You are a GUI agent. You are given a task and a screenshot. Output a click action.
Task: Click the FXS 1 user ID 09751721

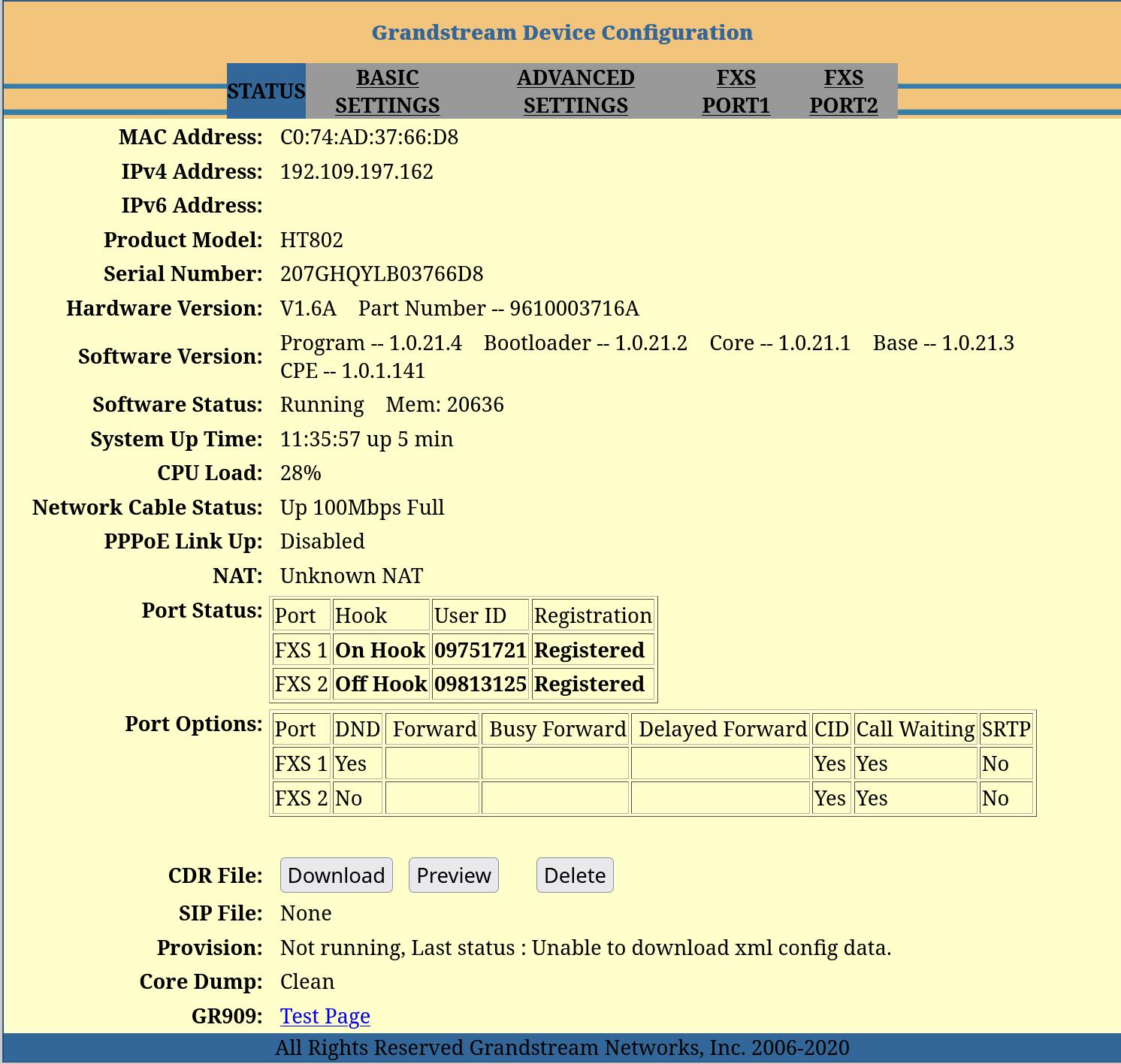pos(480,650)
